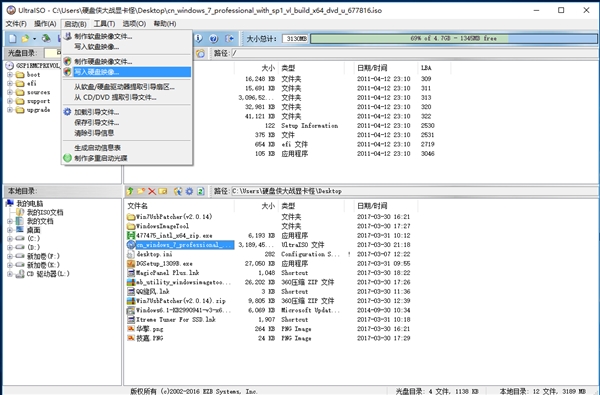Image resolution: width=600 pixels, height=395 pixels.
Task: Click the blue gear settings icon
Action: coord(189,191)
